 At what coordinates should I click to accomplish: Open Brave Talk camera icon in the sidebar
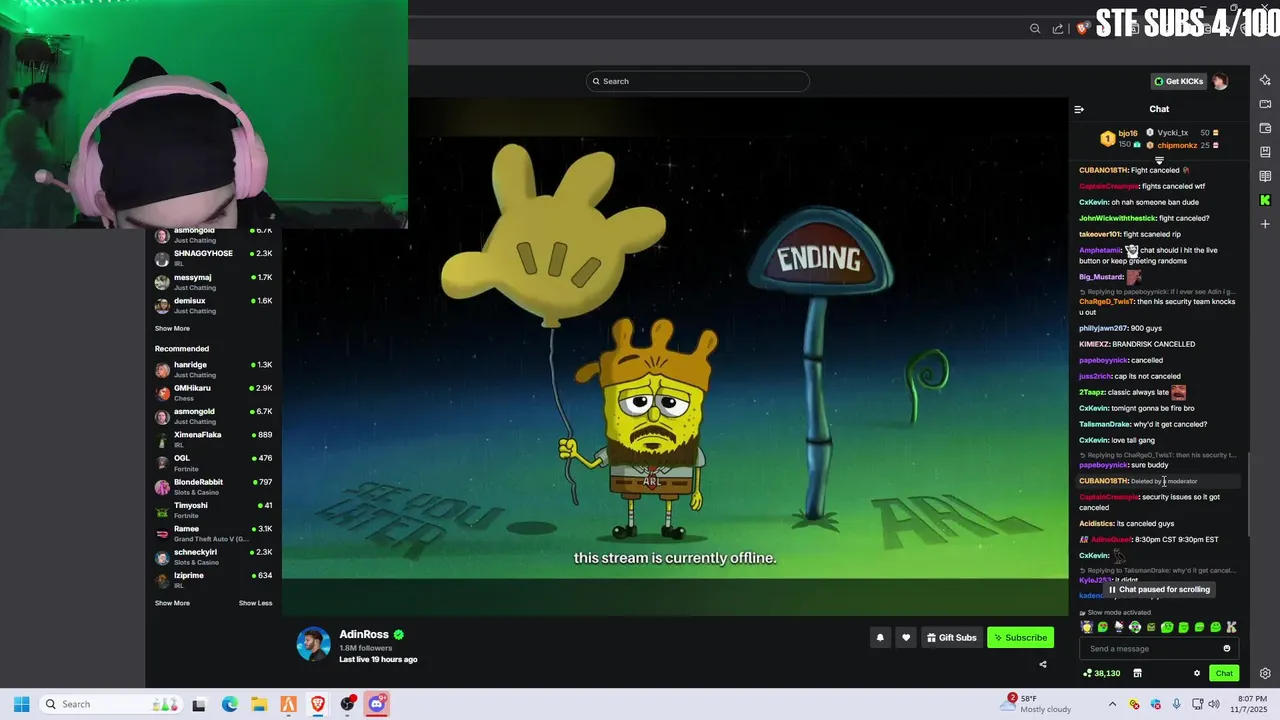tap(1265, 104)
